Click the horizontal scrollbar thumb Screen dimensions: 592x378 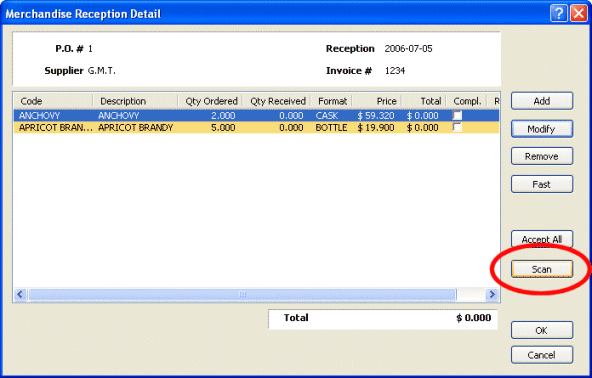pos(242,294)
